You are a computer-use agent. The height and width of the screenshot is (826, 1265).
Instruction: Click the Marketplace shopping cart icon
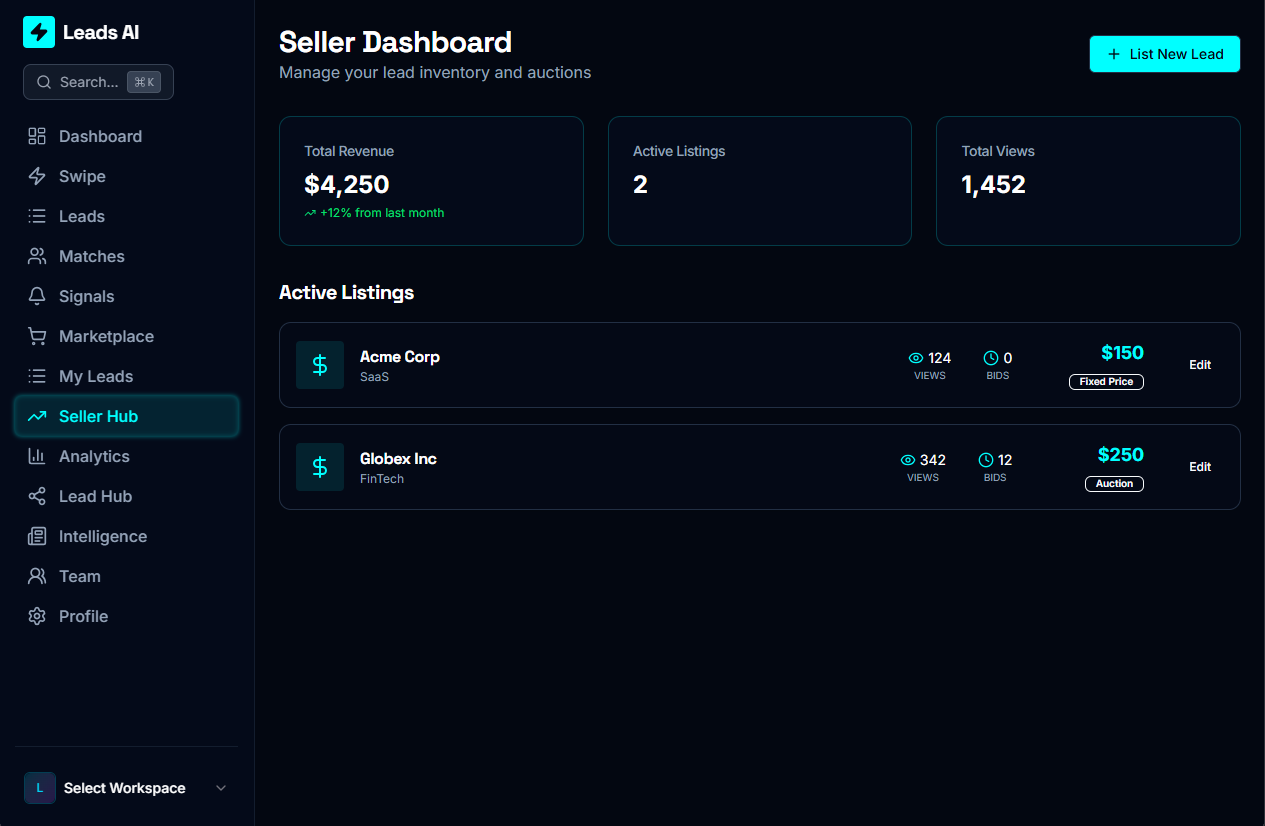click(37, 336)
